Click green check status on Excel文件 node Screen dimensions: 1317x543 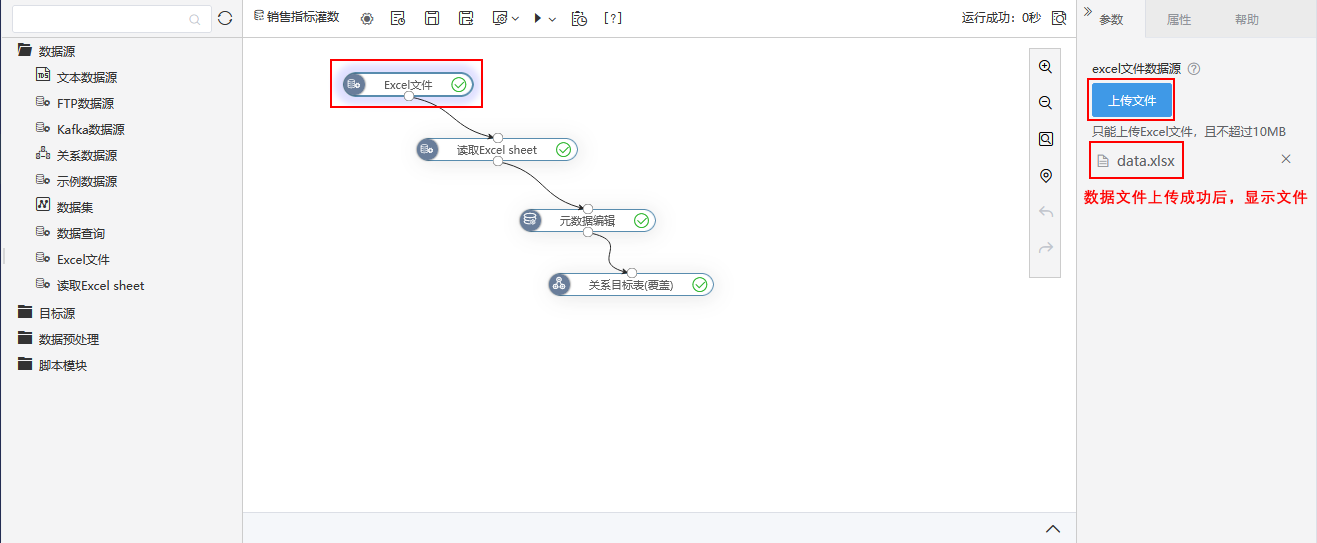tap(459, 85)
